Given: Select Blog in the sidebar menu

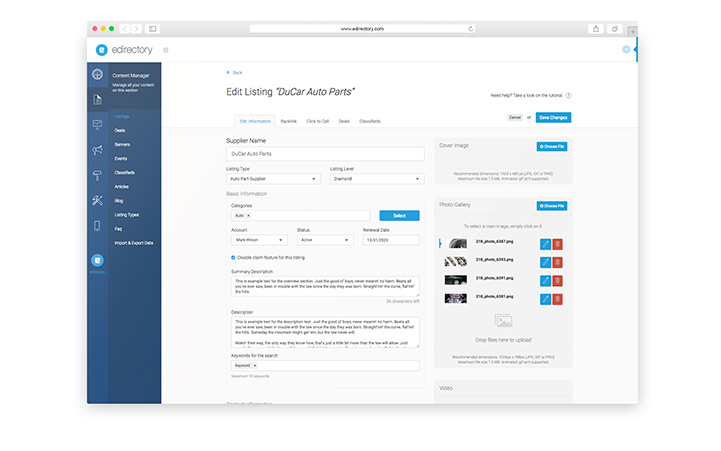Looking at the screenshot, I should [119, 201].
